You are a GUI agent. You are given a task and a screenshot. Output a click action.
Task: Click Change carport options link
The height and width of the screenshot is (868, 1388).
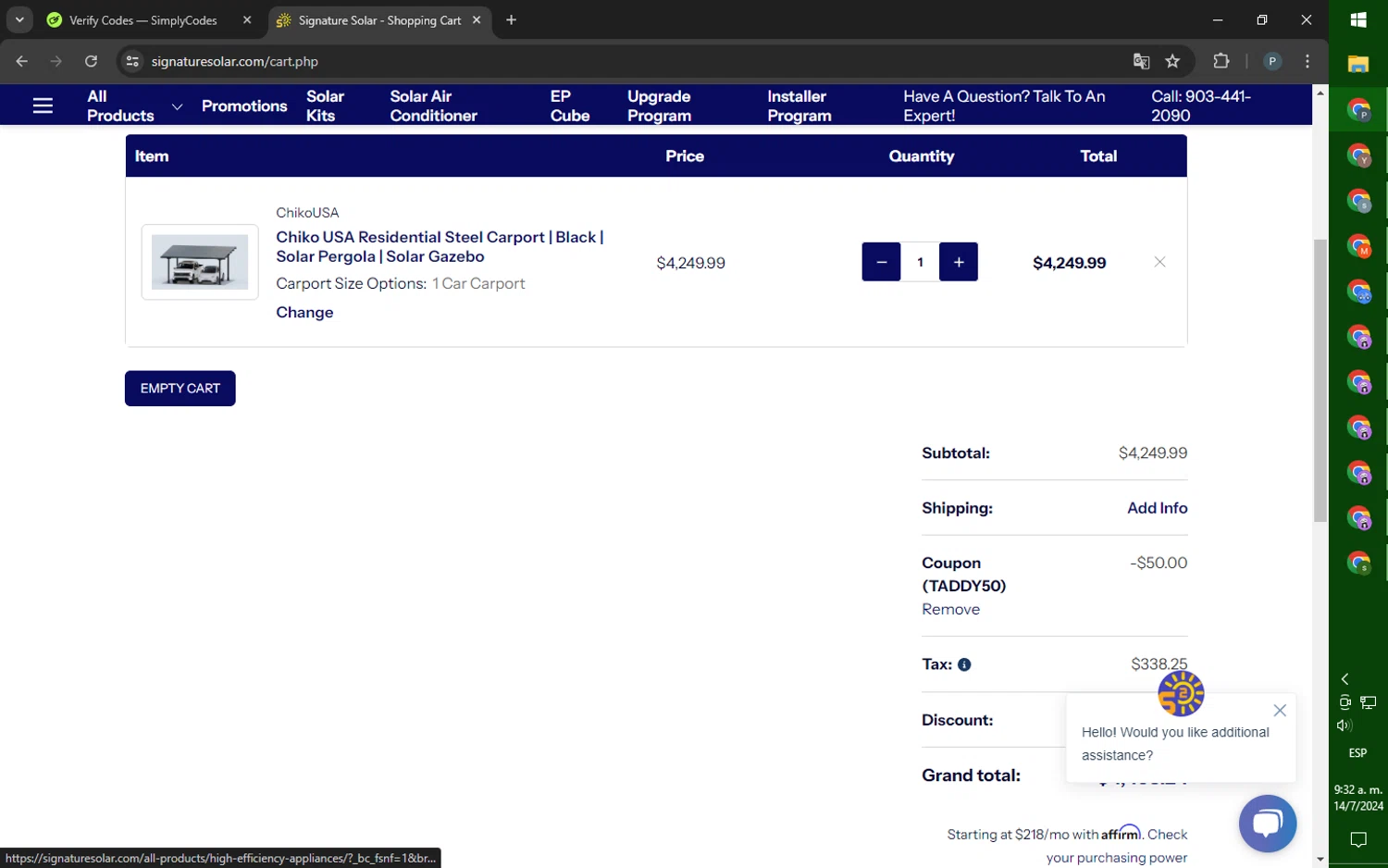coord(304,312)
